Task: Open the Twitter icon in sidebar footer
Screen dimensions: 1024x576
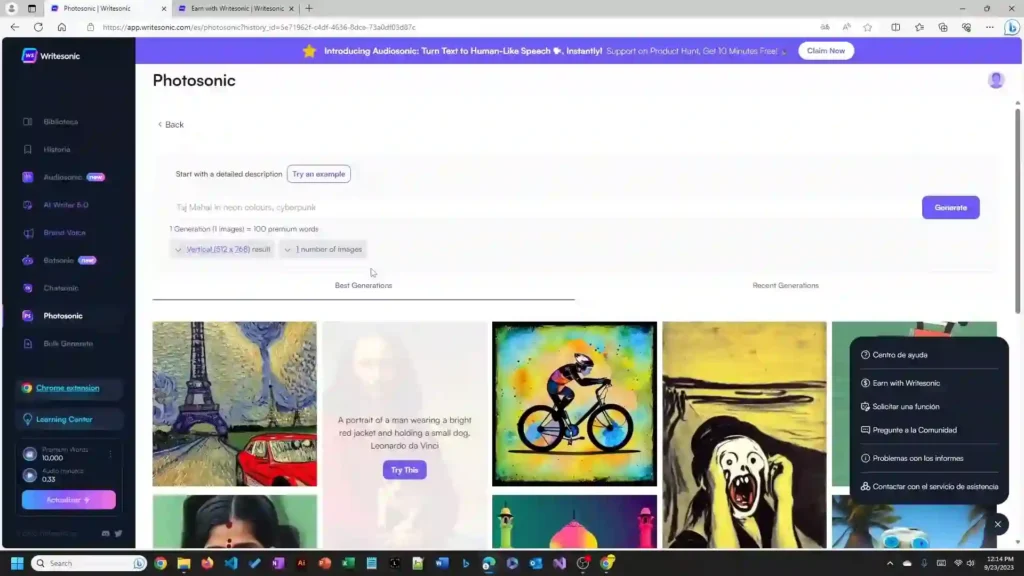Action: [x=118, y=534]
